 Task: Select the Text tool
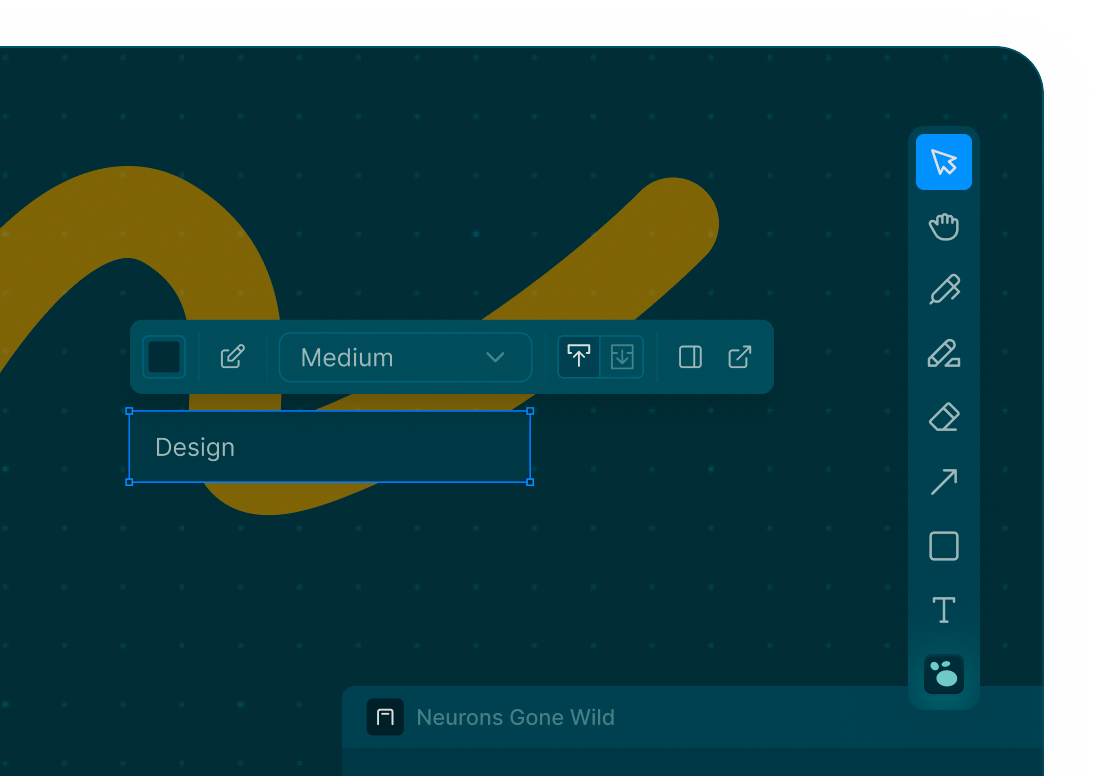tap(943, 610)
